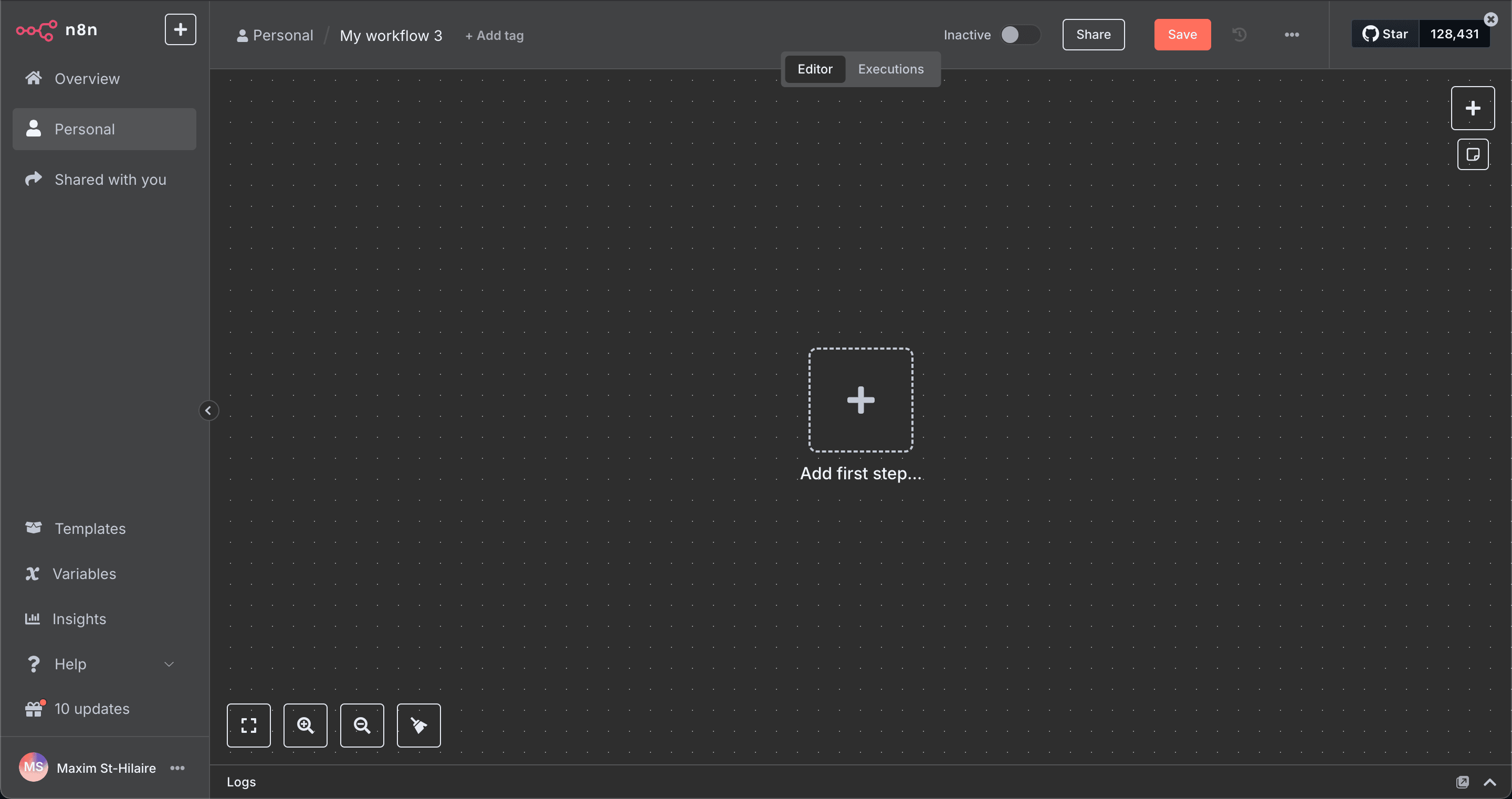This screenshot has height=799, width=1512.
Task: Open user menu next to Maxim St-Hilaire
Action: click(177, 768)
